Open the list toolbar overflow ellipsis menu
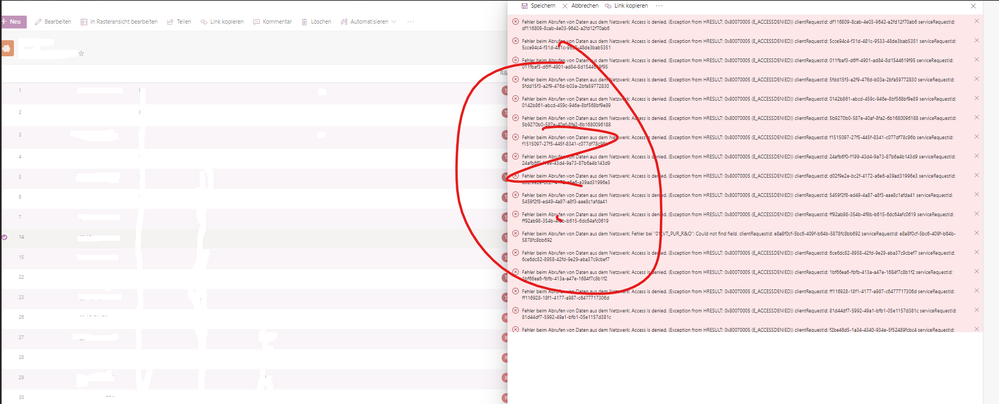 point(411,22)
